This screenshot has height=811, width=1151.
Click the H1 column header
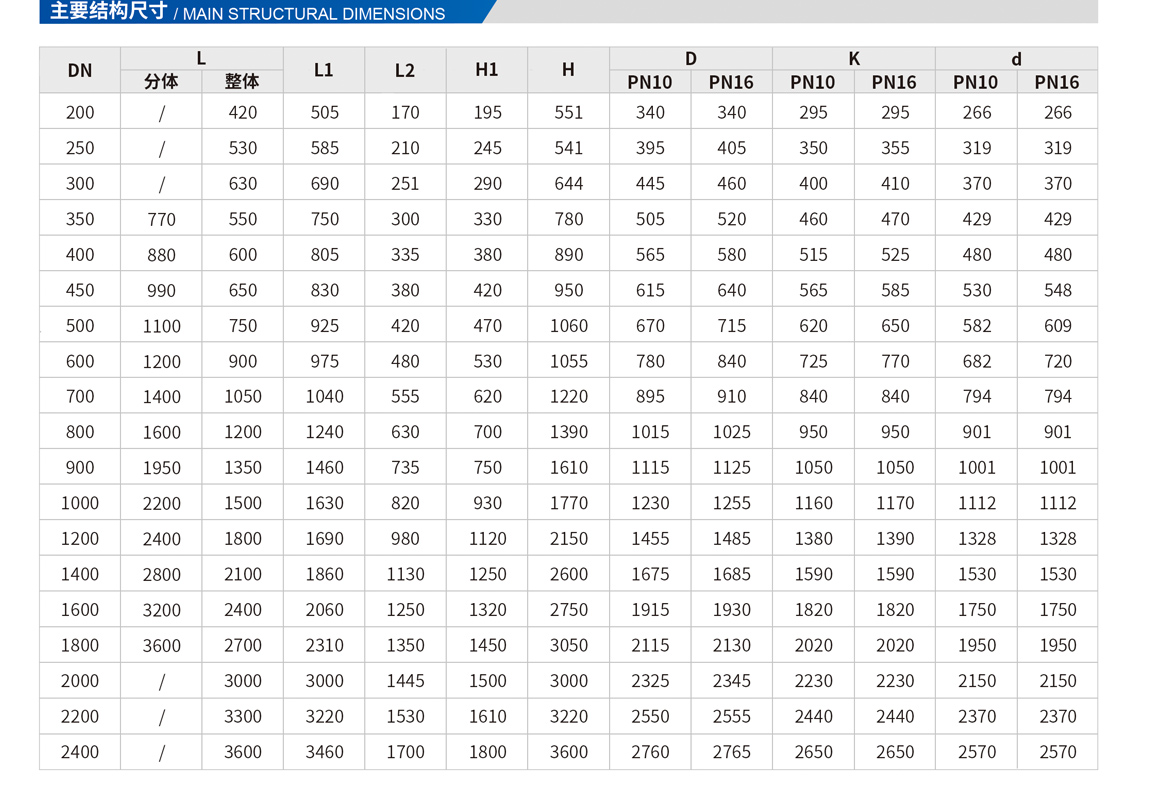487,70
